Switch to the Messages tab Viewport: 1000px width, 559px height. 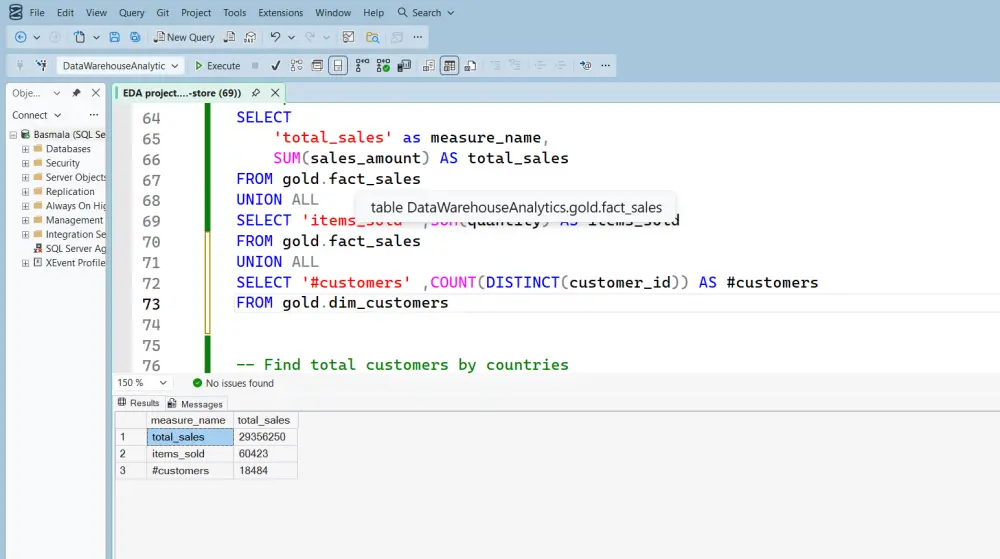click(195, 404)
